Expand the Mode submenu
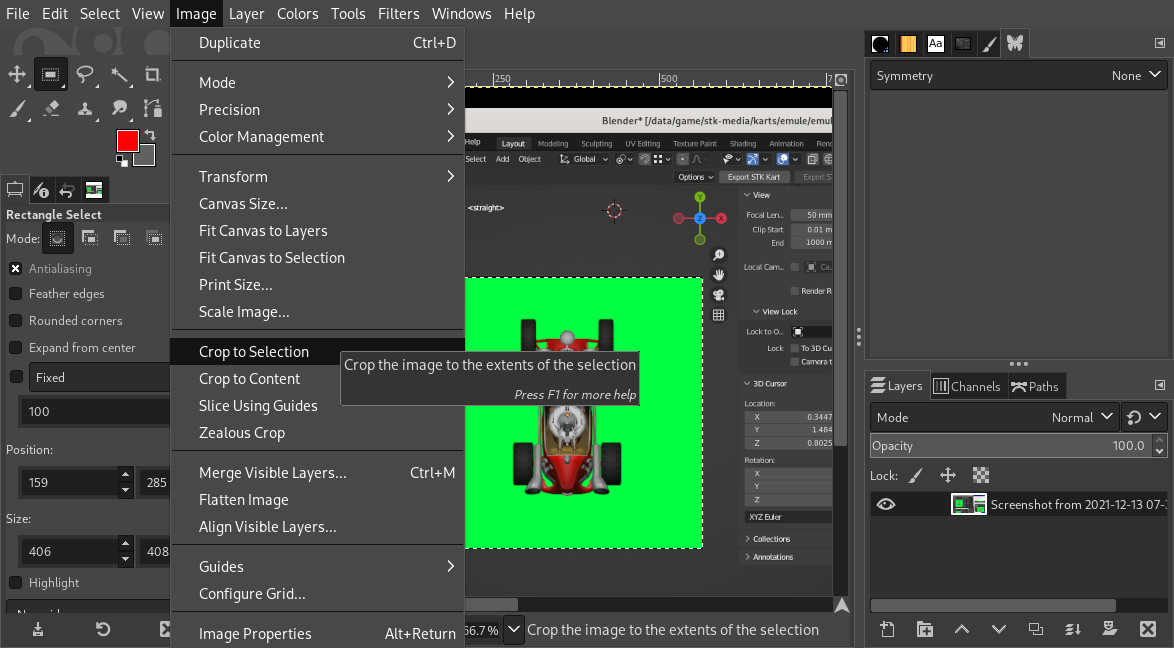This screenshot has width=1174, height=648. click(x=317, y=82)
